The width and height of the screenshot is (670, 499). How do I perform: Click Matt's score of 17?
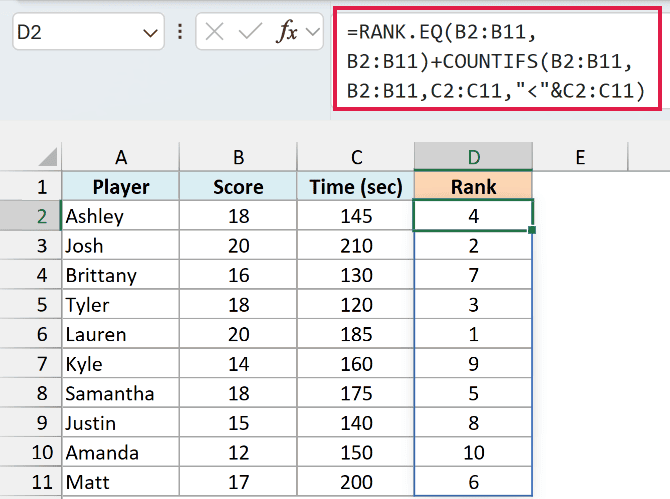pos(238,481)
